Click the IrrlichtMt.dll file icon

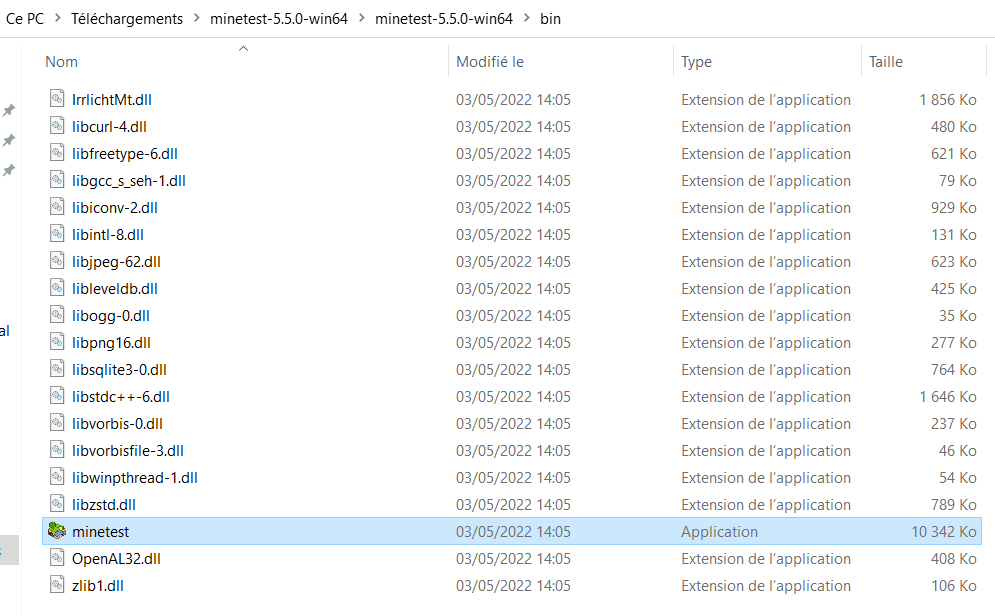coord(57,99)
